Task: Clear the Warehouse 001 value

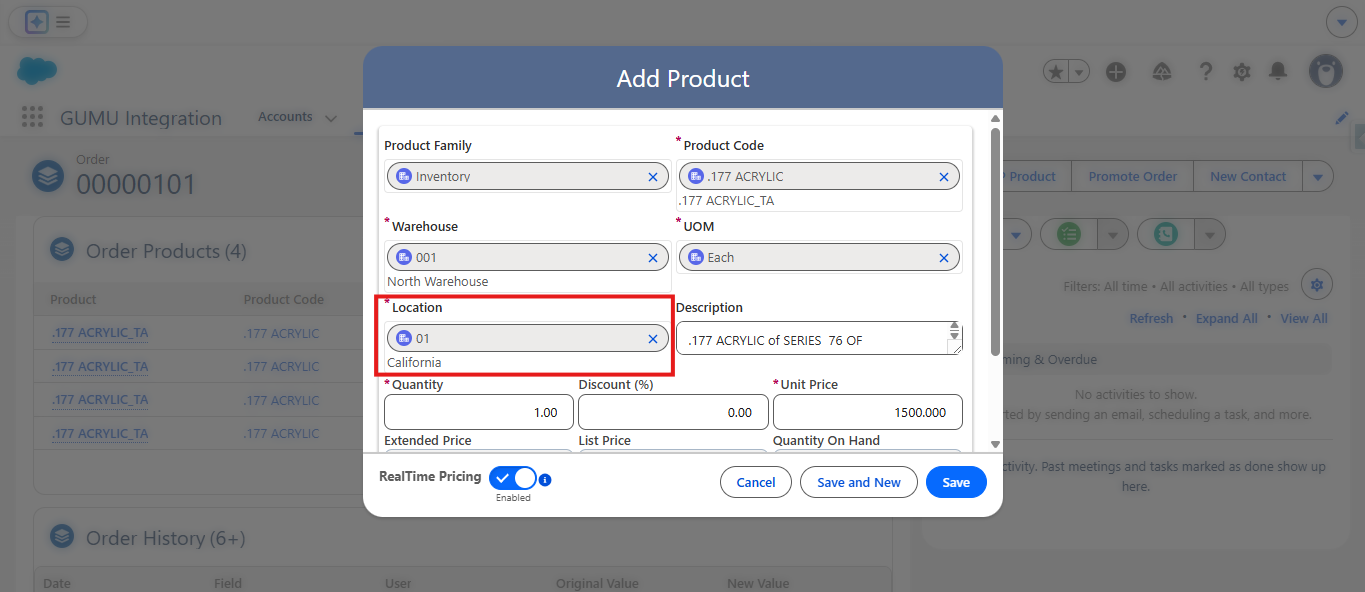Action: pos(653,258)
